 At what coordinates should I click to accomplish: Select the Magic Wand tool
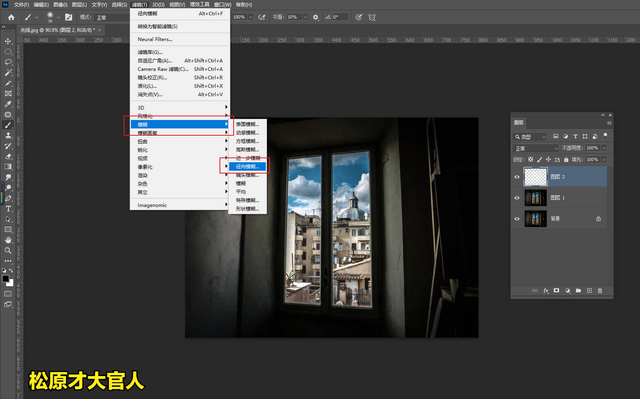point(8,73)
